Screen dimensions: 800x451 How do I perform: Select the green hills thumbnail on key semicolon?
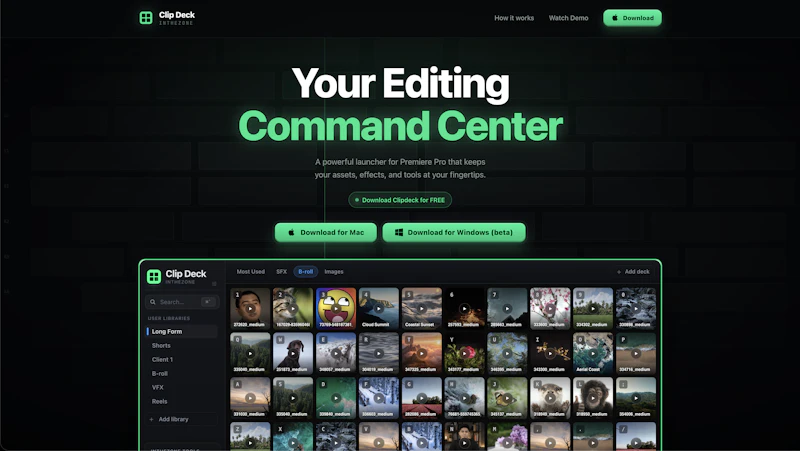click(636, 398)
